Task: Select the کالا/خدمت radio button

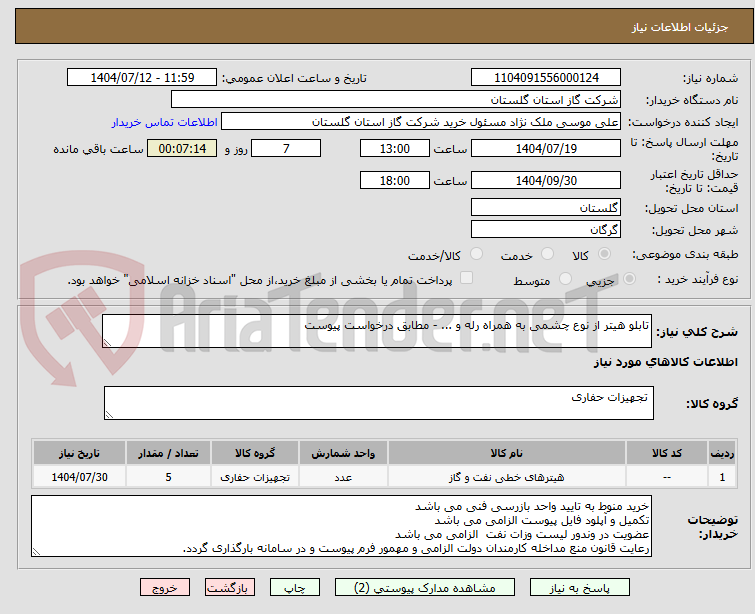Action: click(476, 254)
